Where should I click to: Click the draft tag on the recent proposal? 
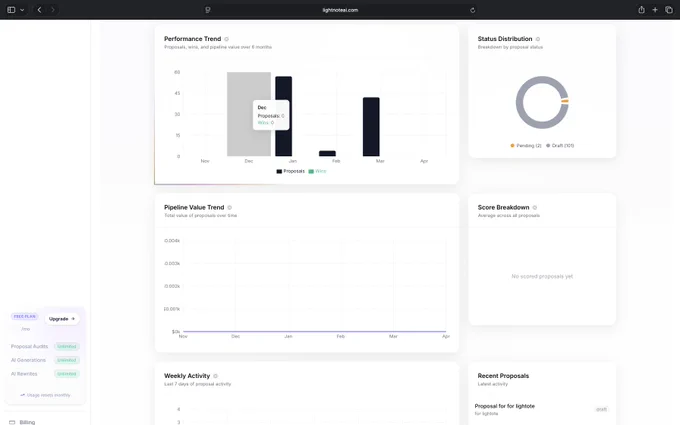tap(601, 409)
